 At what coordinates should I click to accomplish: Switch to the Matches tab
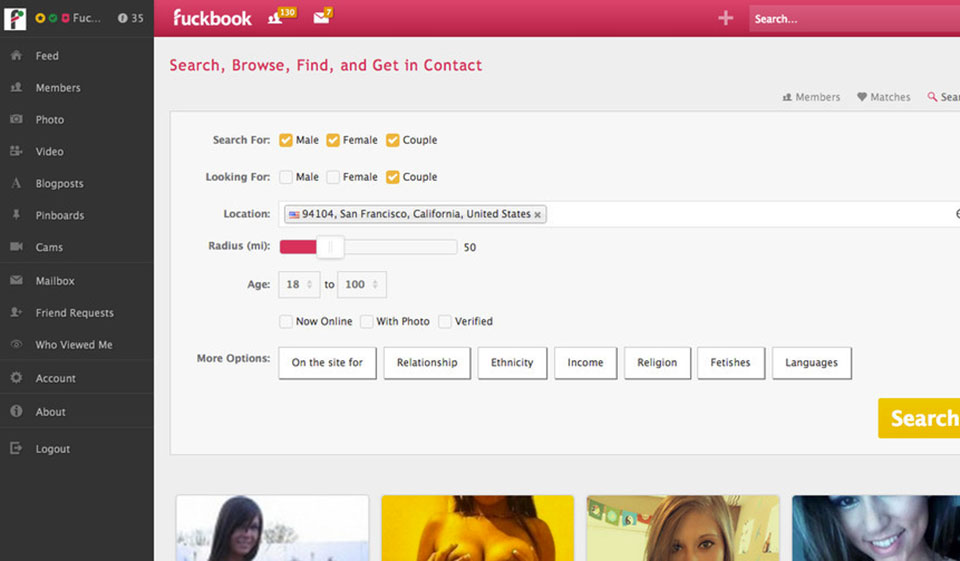click(x=884, y=97)
